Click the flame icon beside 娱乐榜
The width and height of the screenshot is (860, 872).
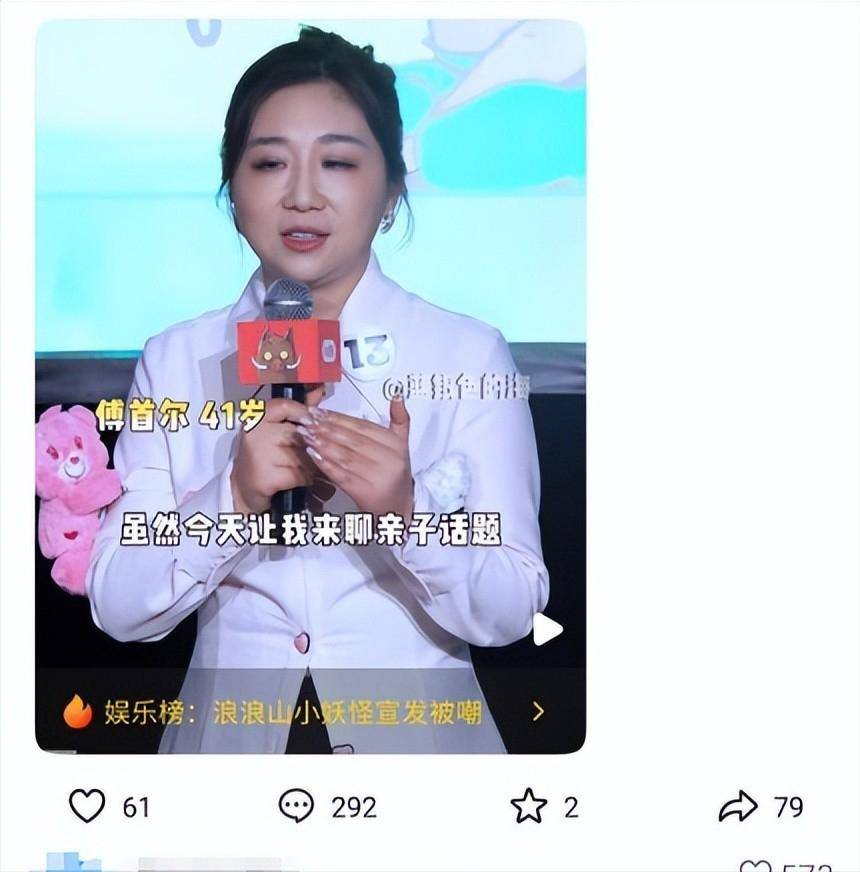tap(77, 711)
